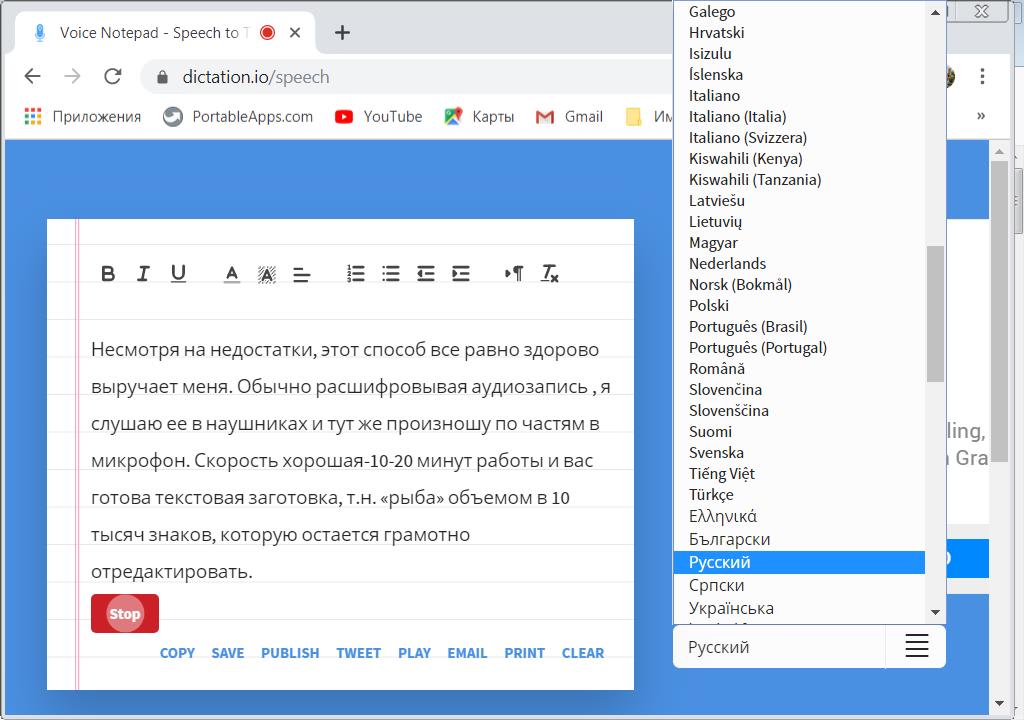Toggle underline formatting
Viewport: 1024px width, 720px height.
(x=179, y=273)
